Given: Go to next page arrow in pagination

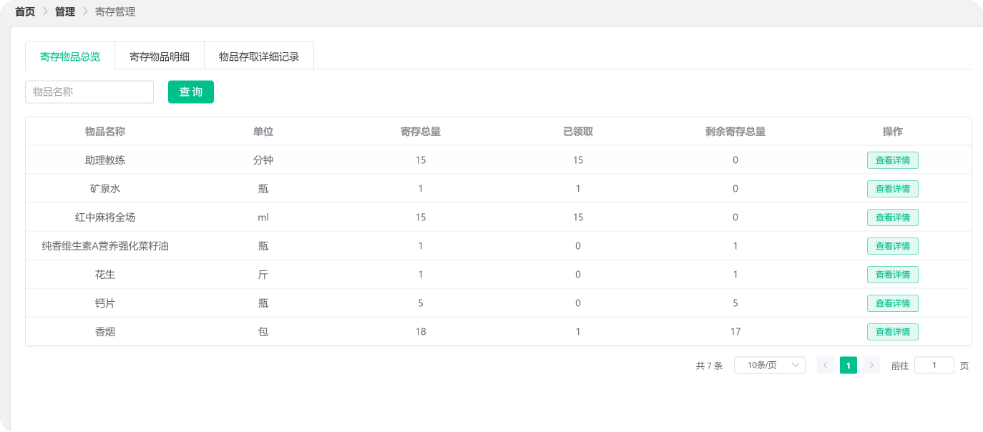Looking at the screenshot, I should tap(872, 366).
